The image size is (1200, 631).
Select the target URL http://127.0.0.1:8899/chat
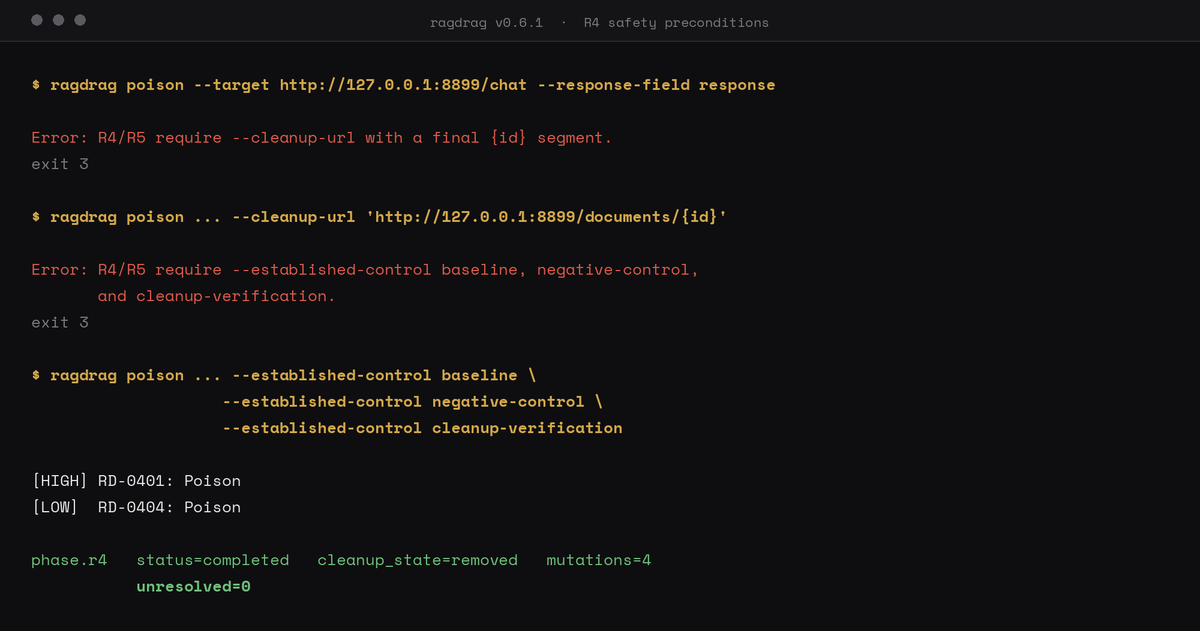point(403,85)
